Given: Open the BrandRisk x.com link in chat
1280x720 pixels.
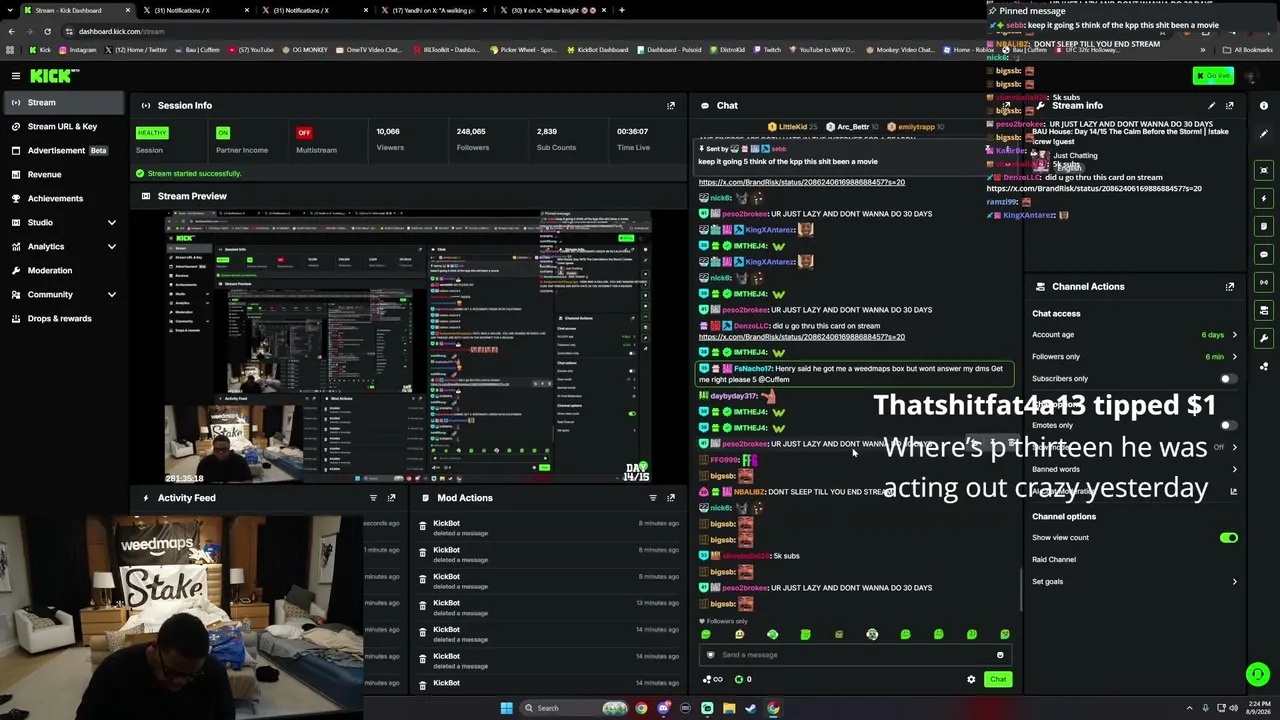Looking at the screenshot, I should click(x=801, y=337).
